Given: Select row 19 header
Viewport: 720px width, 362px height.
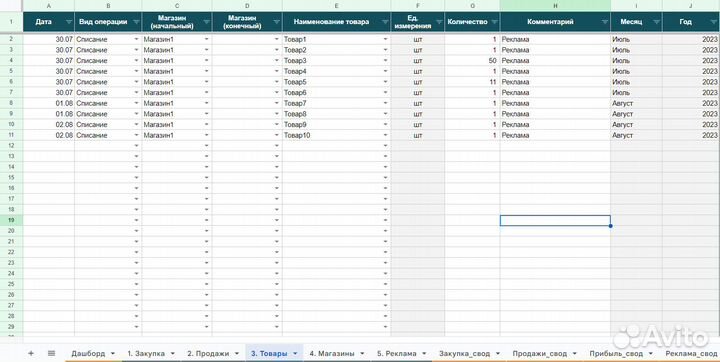Looking at the screenshot, I should [x=11, y=220].
